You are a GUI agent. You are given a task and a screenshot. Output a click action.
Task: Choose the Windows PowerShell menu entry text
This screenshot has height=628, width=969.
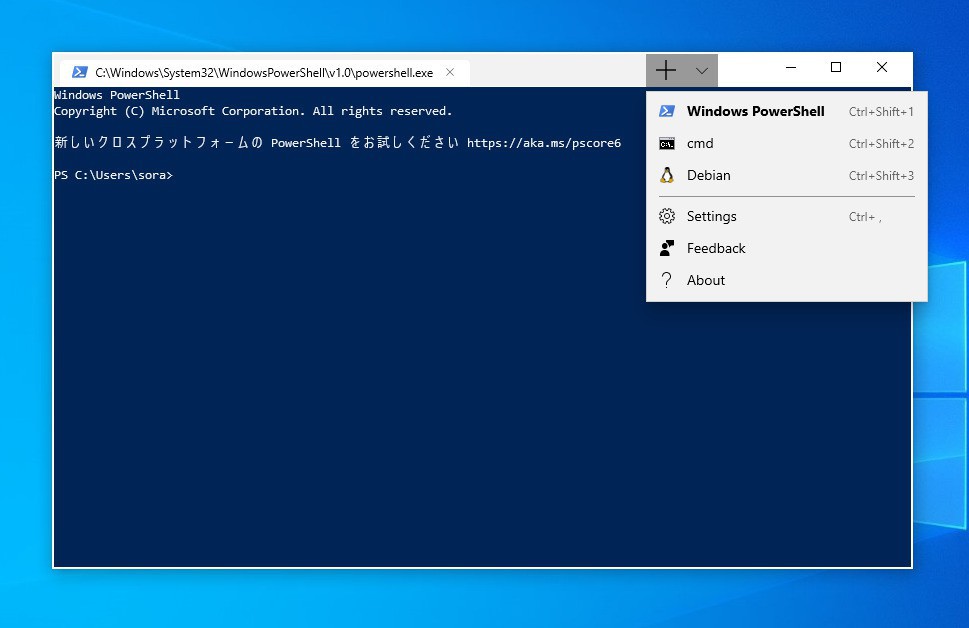pyautogui.click(x=755, y=112)
